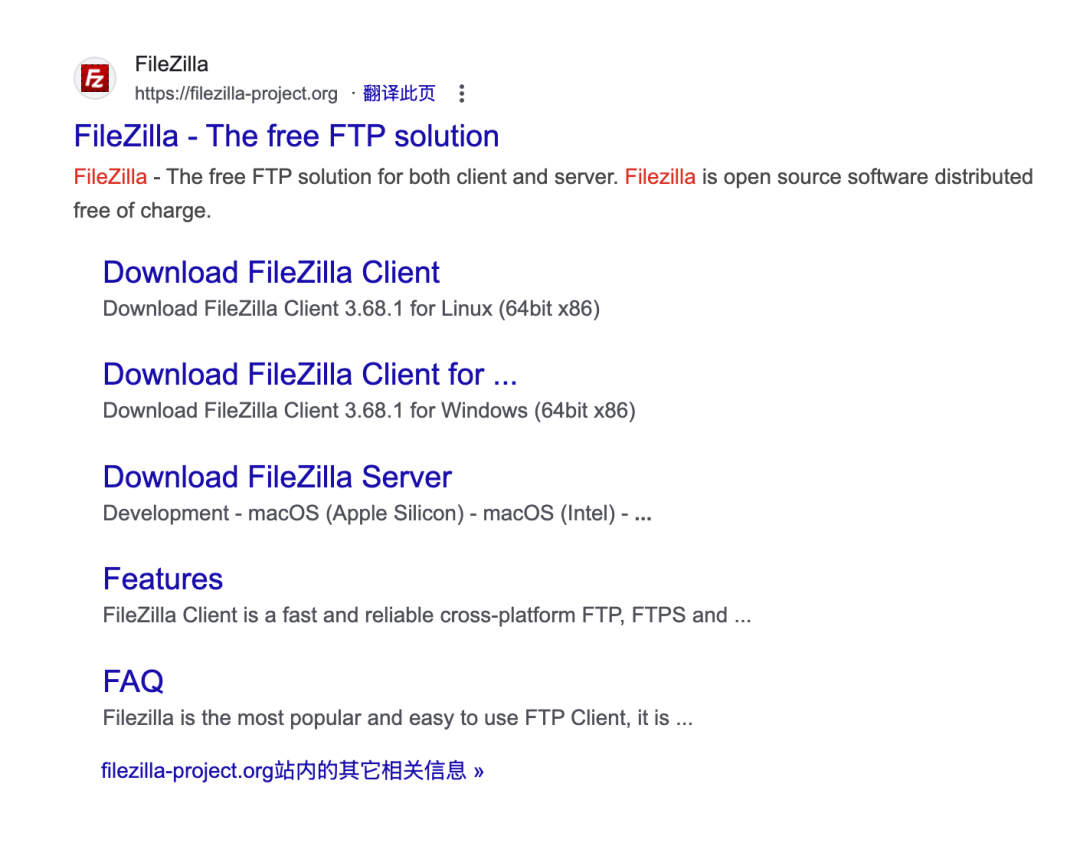Open the 'Download FileZilla Server' sitelink

pos(277,477)
